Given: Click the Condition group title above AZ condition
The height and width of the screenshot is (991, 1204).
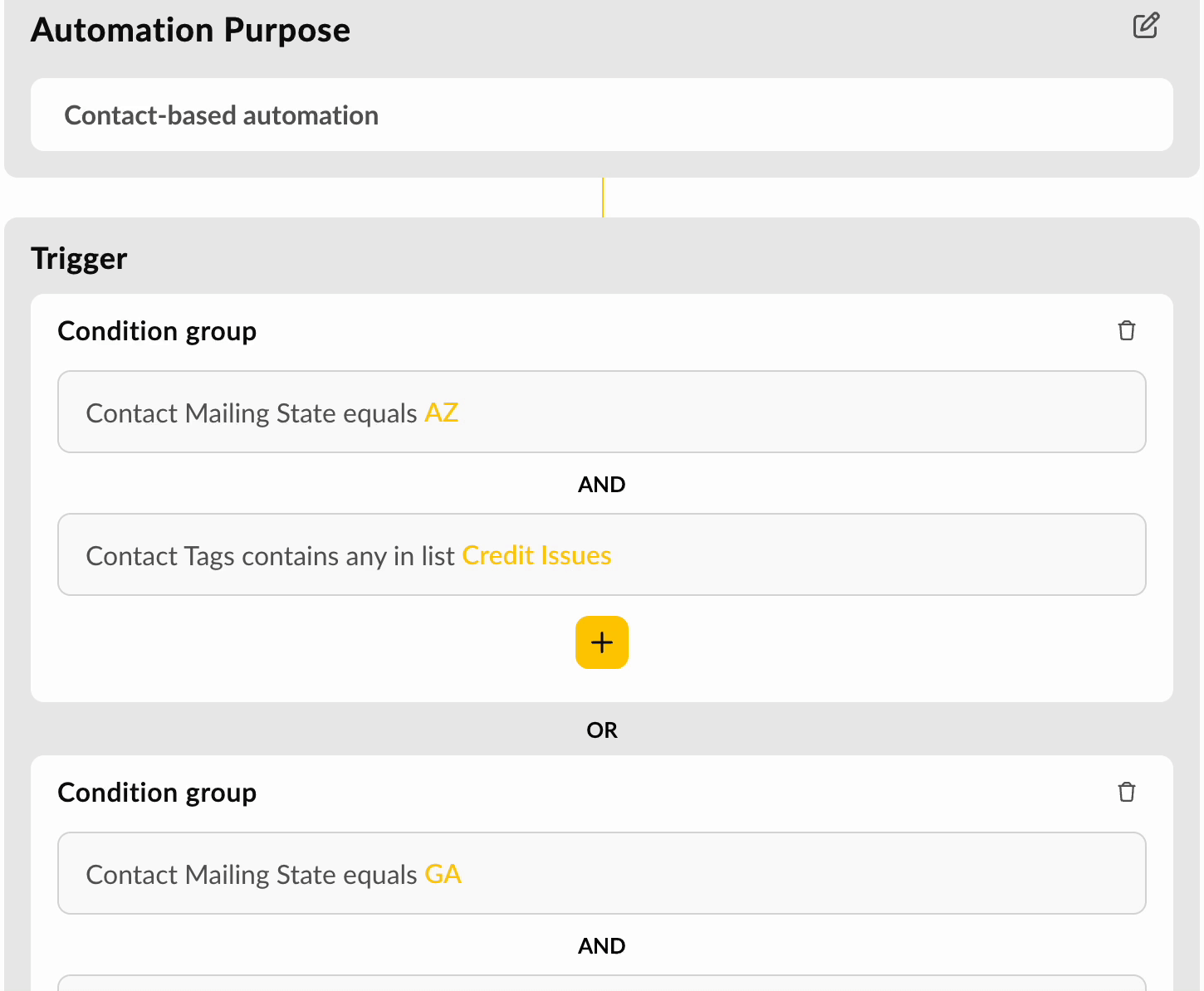Looking at the screenshot, I should (x=157, y=331).
